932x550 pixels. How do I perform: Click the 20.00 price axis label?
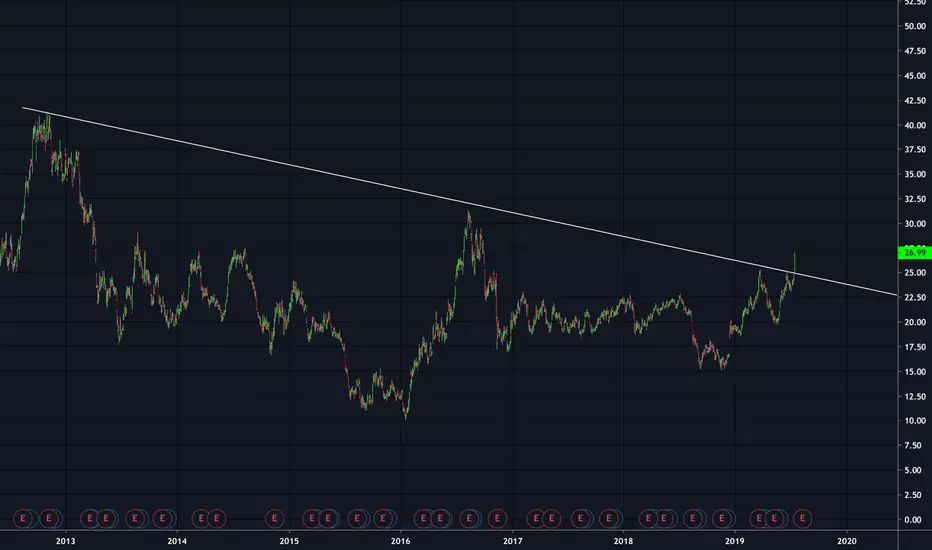[x=915, y=322]
